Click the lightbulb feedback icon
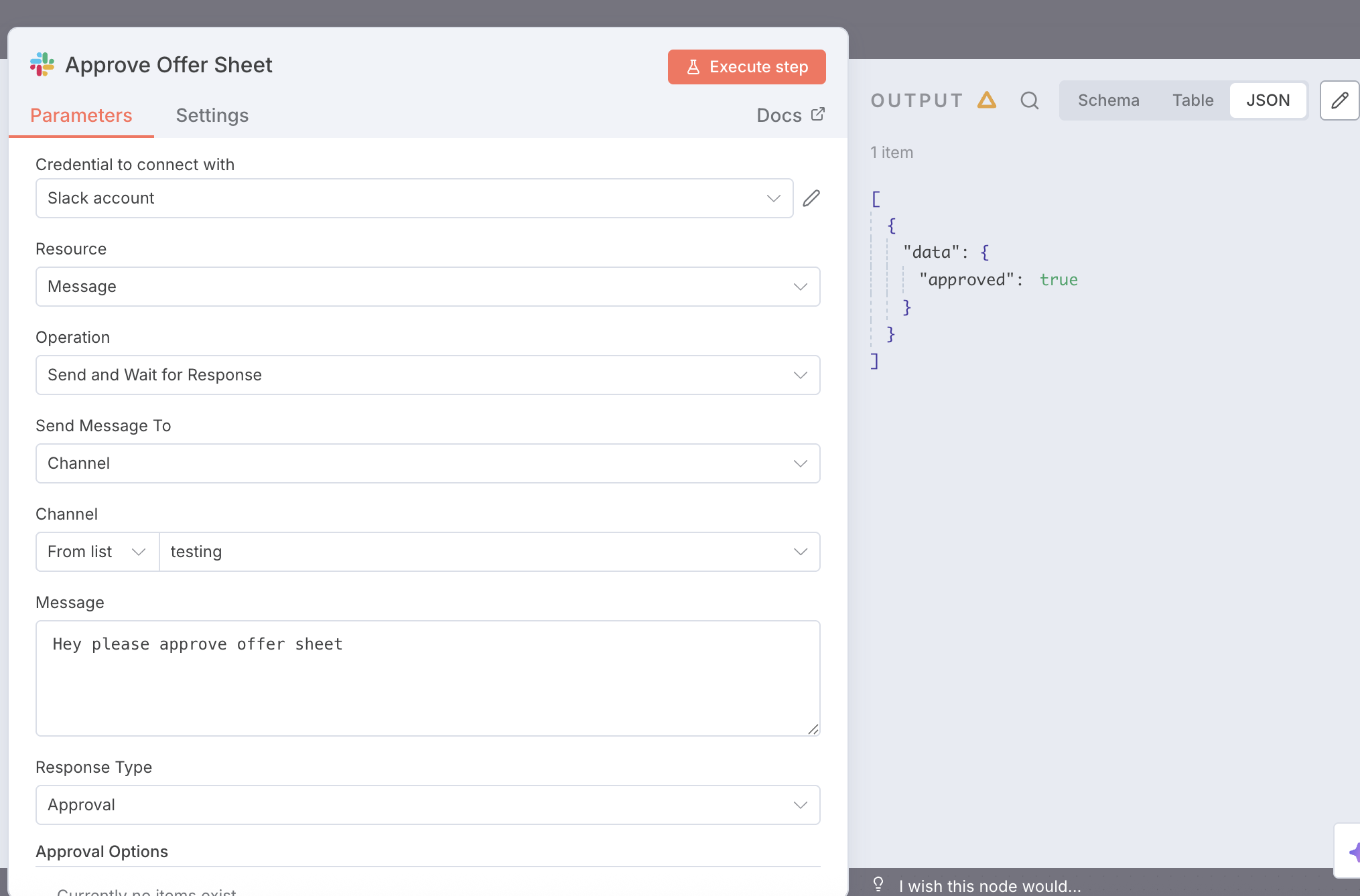 coord(878,884)
